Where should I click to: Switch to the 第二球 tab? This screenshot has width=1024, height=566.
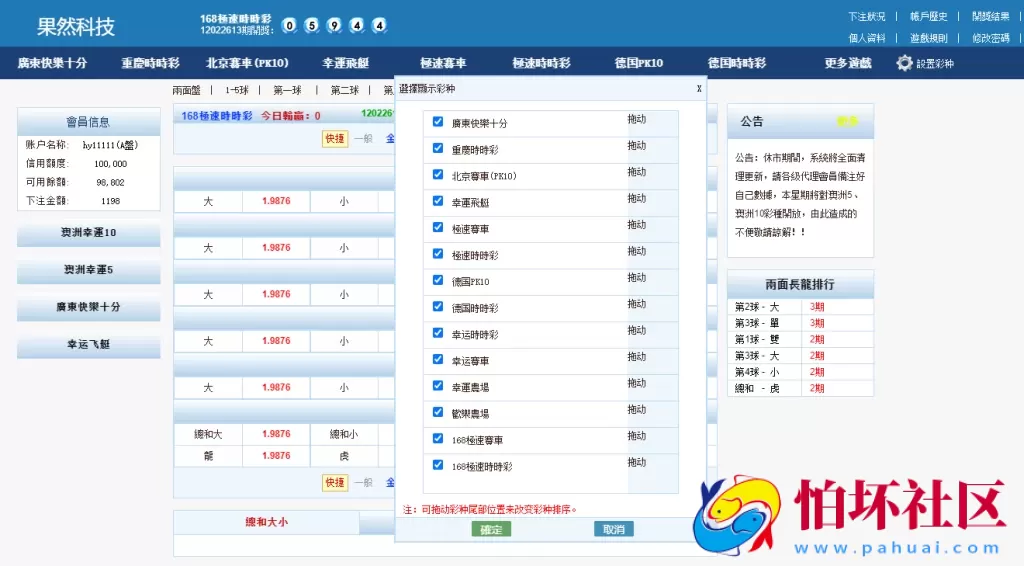345,90
